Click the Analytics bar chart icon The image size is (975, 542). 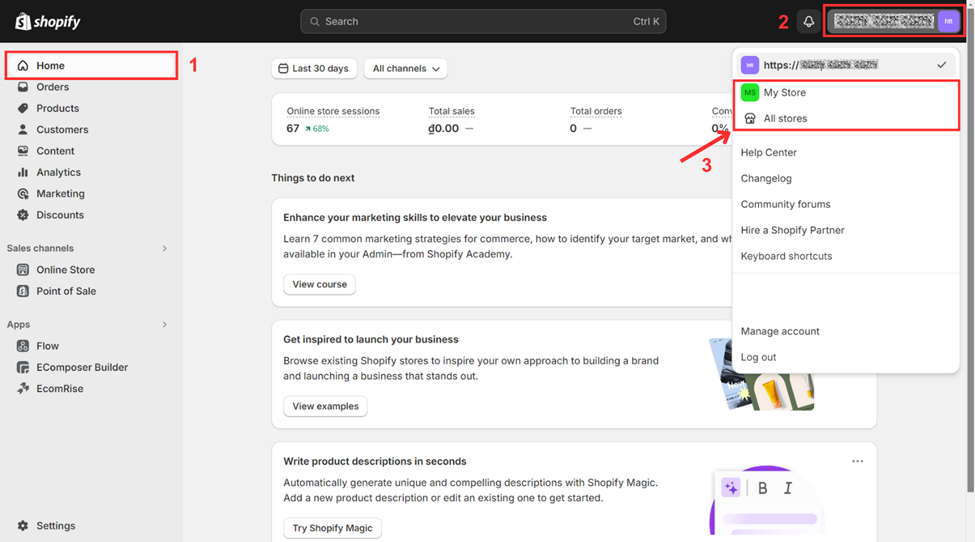(23, 172)
